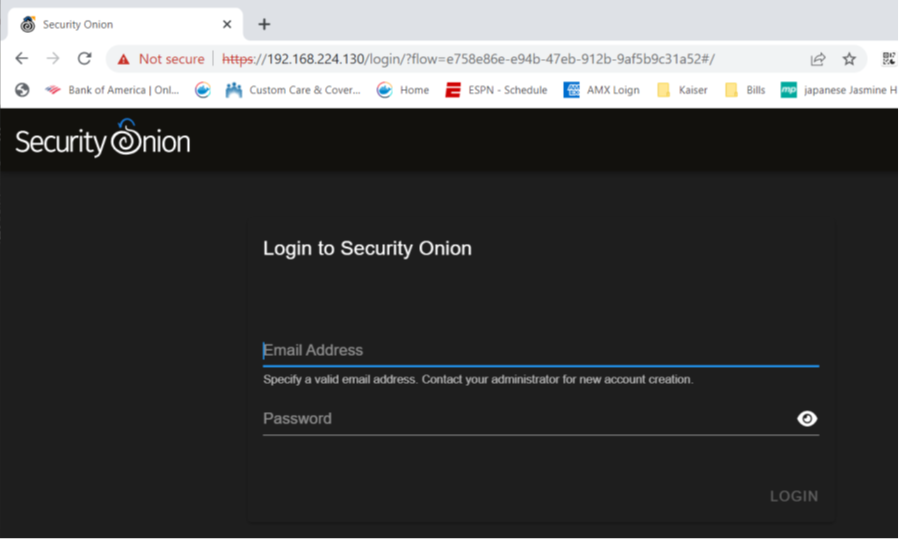Reload the page with refresh icon
Screen dimensions: 899x539
tap(84, 58)
